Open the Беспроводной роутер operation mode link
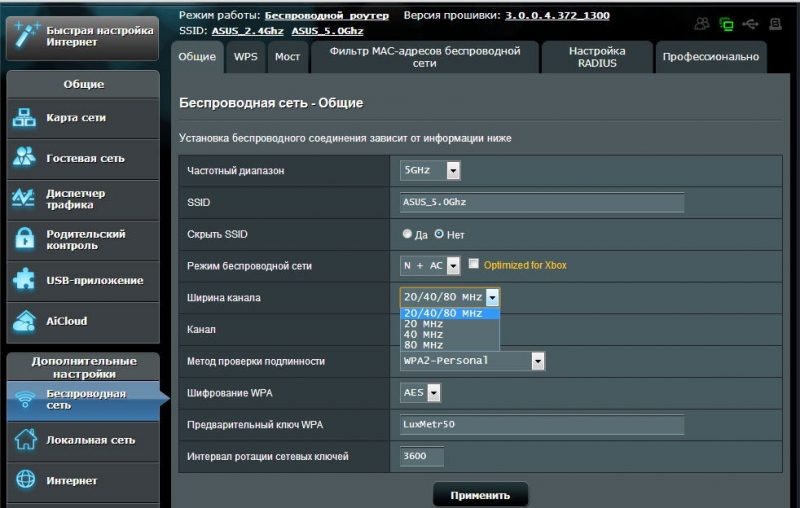The width and height of the screenshot is (800, 508). click(327, 15)
